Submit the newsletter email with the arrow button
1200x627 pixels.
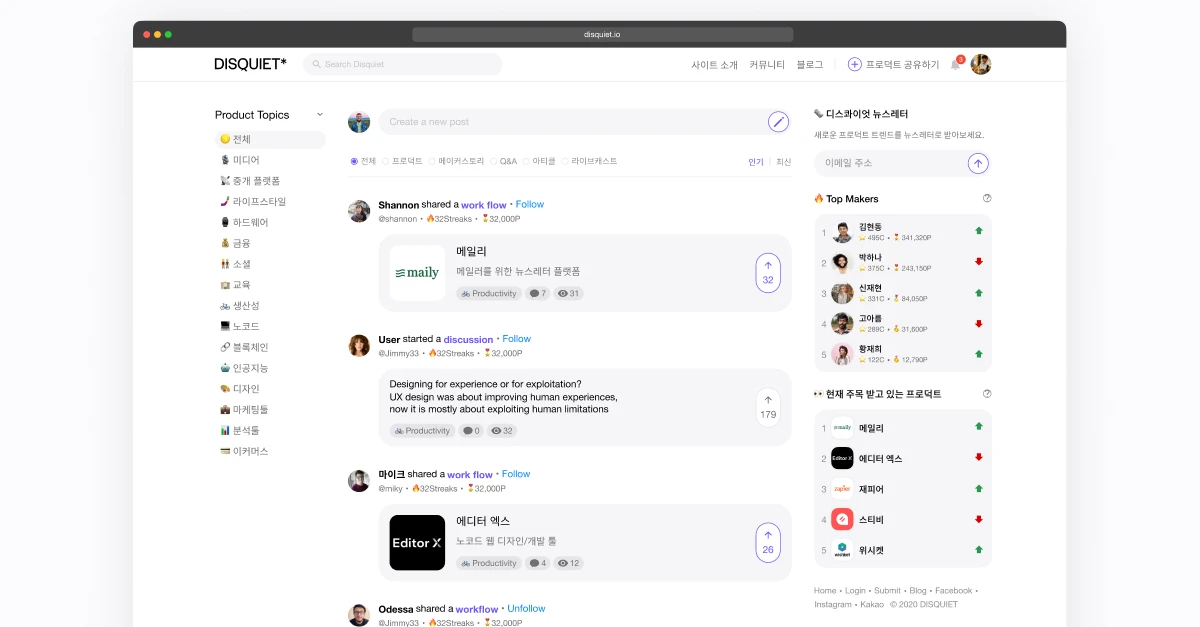click(x=978, y=163)
